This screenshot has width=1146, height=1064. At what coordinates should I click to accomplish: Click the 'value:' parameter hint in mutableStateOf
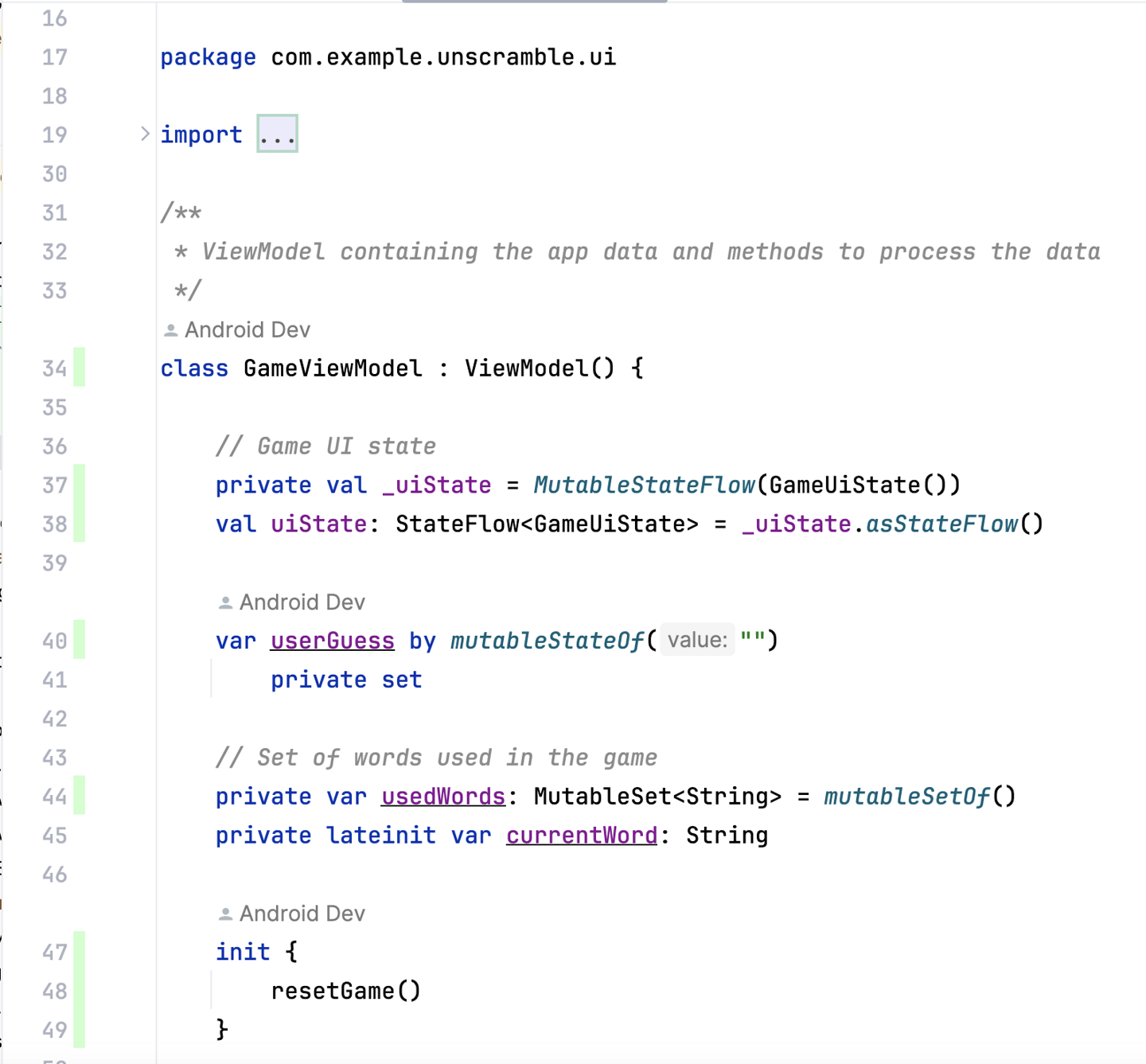click(x=697, y=641)
